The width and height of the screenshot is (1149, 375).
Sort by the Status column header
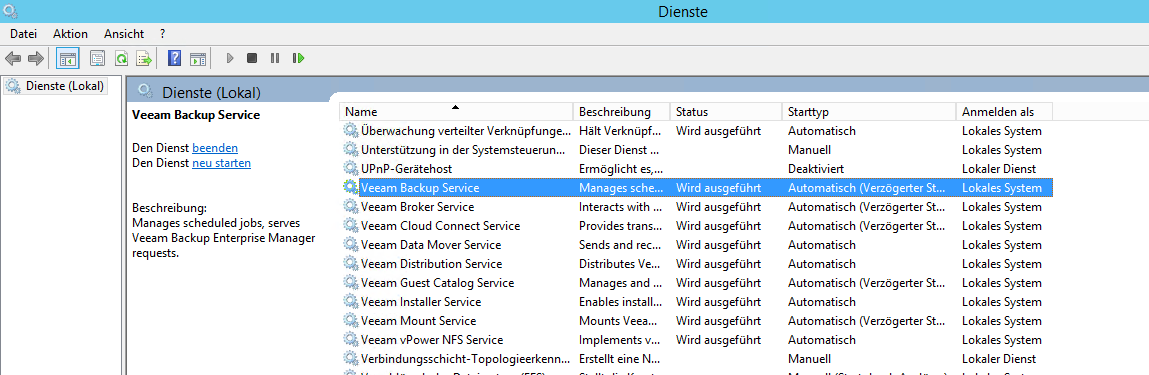(x=726, y=111)
